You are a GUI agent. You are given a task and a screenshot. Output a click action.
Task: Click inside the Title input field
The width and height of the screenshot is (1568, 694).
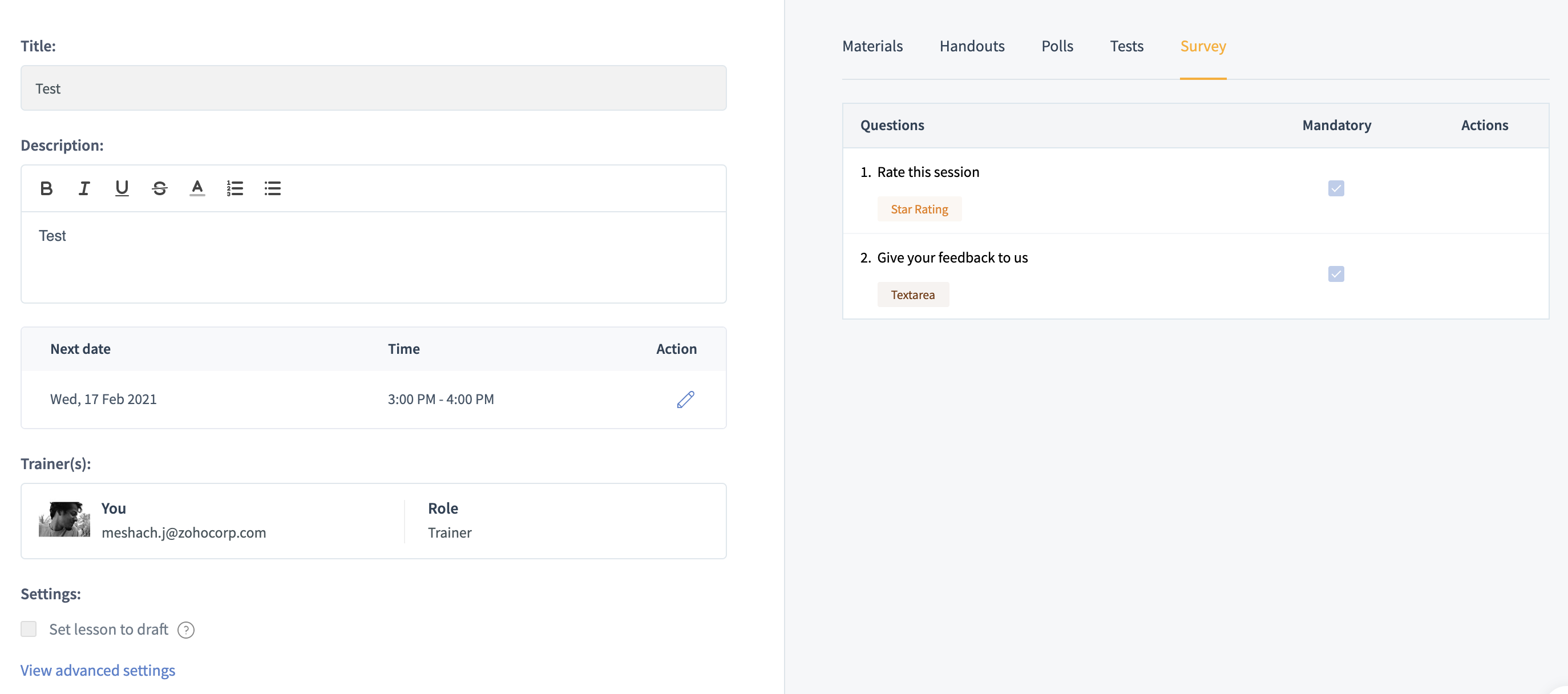coord(373,88)
